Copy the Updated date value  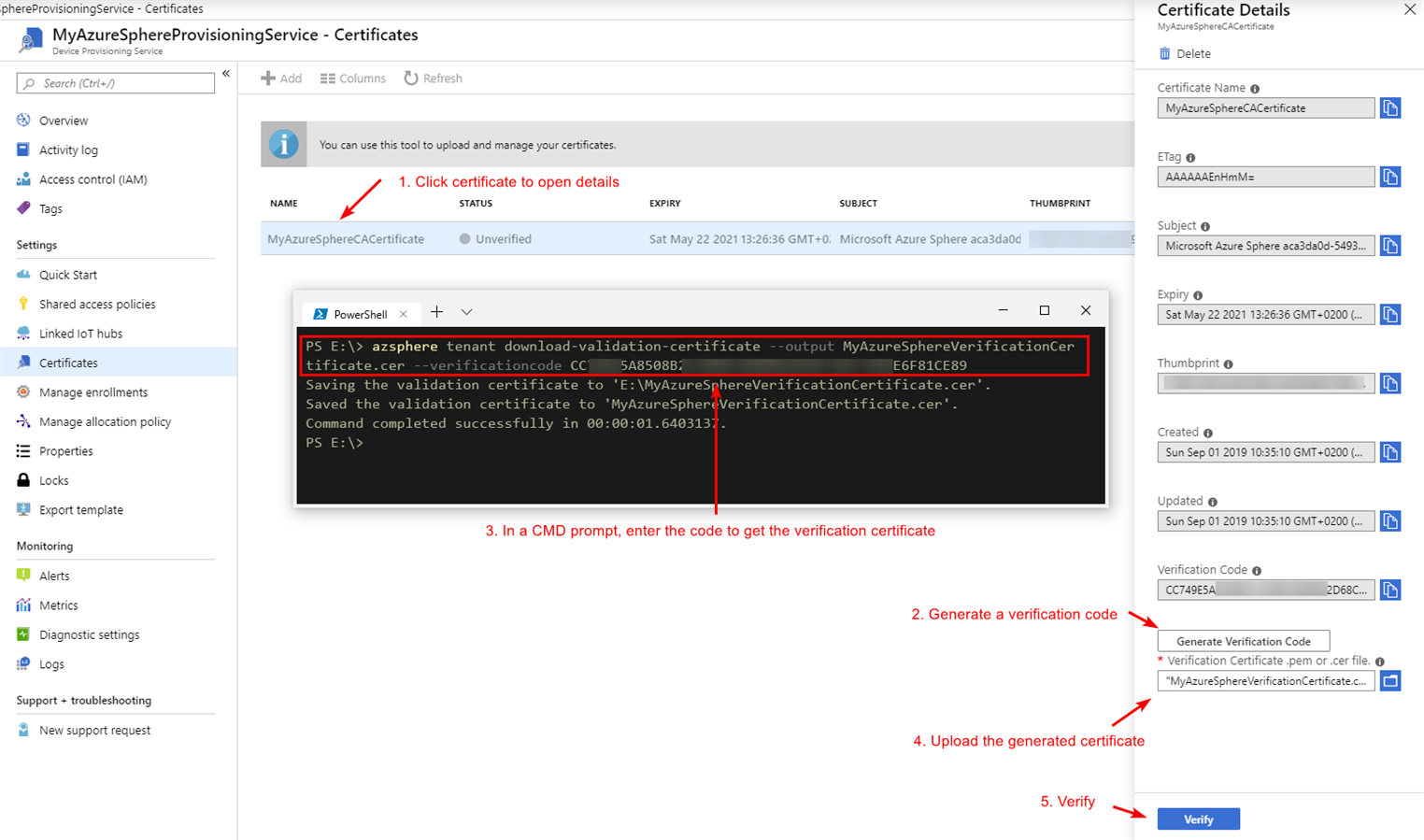[x=1390, y=521]
